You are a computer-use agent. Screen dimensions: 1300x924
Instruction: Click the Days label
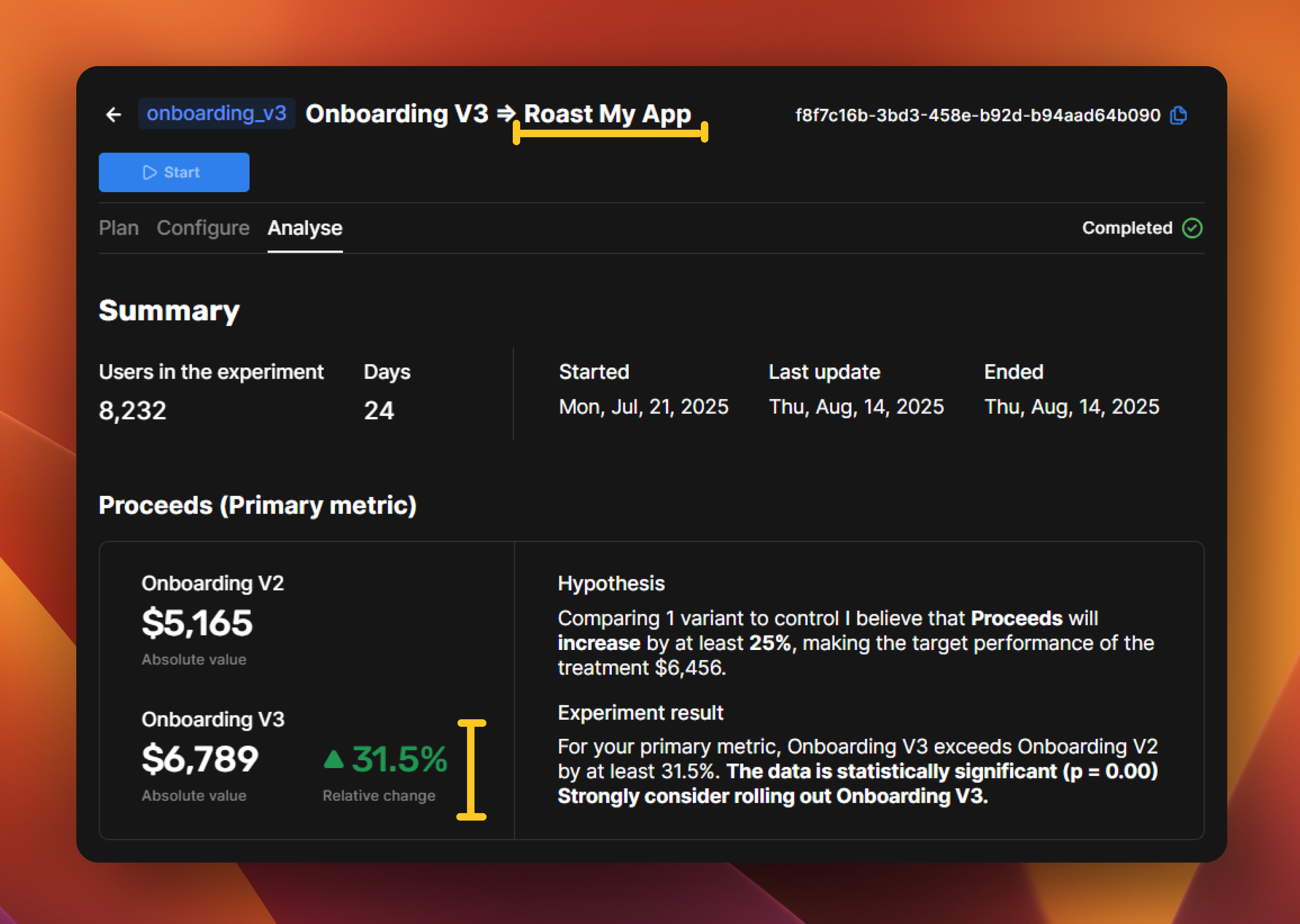coord(387,373)
